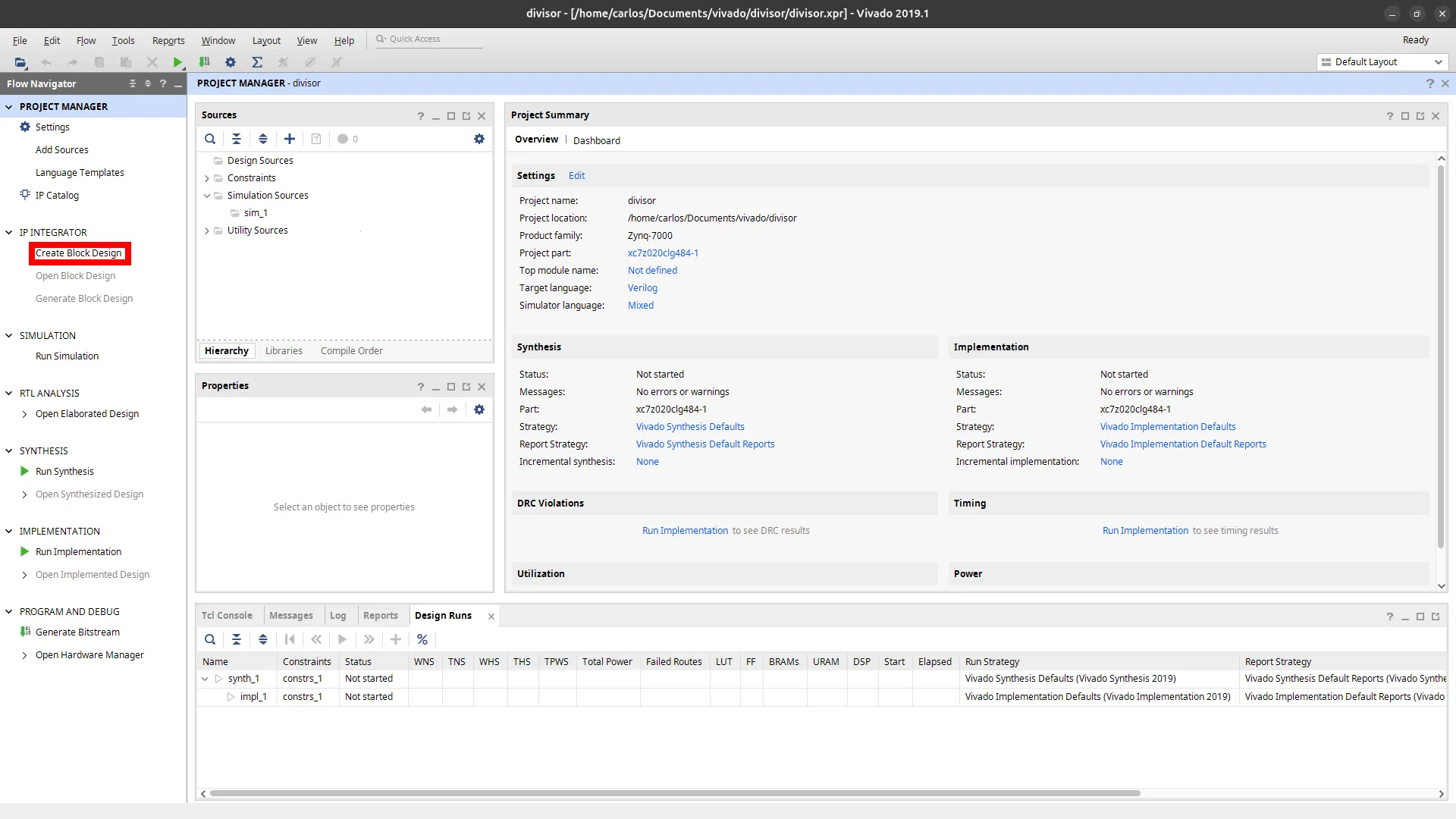Click Run Implementation link under DRC Violations

685,531
